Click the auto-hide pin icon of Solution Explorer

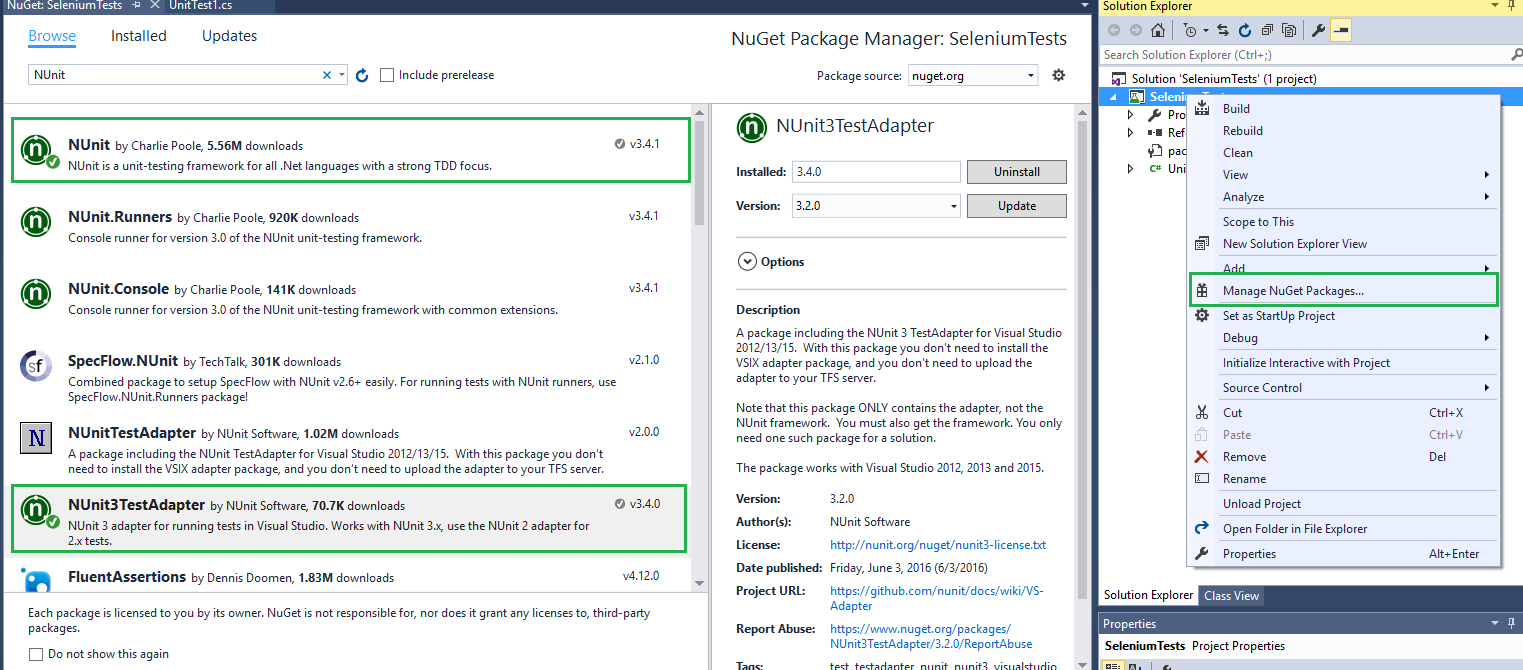click(x=1511, y=6)
